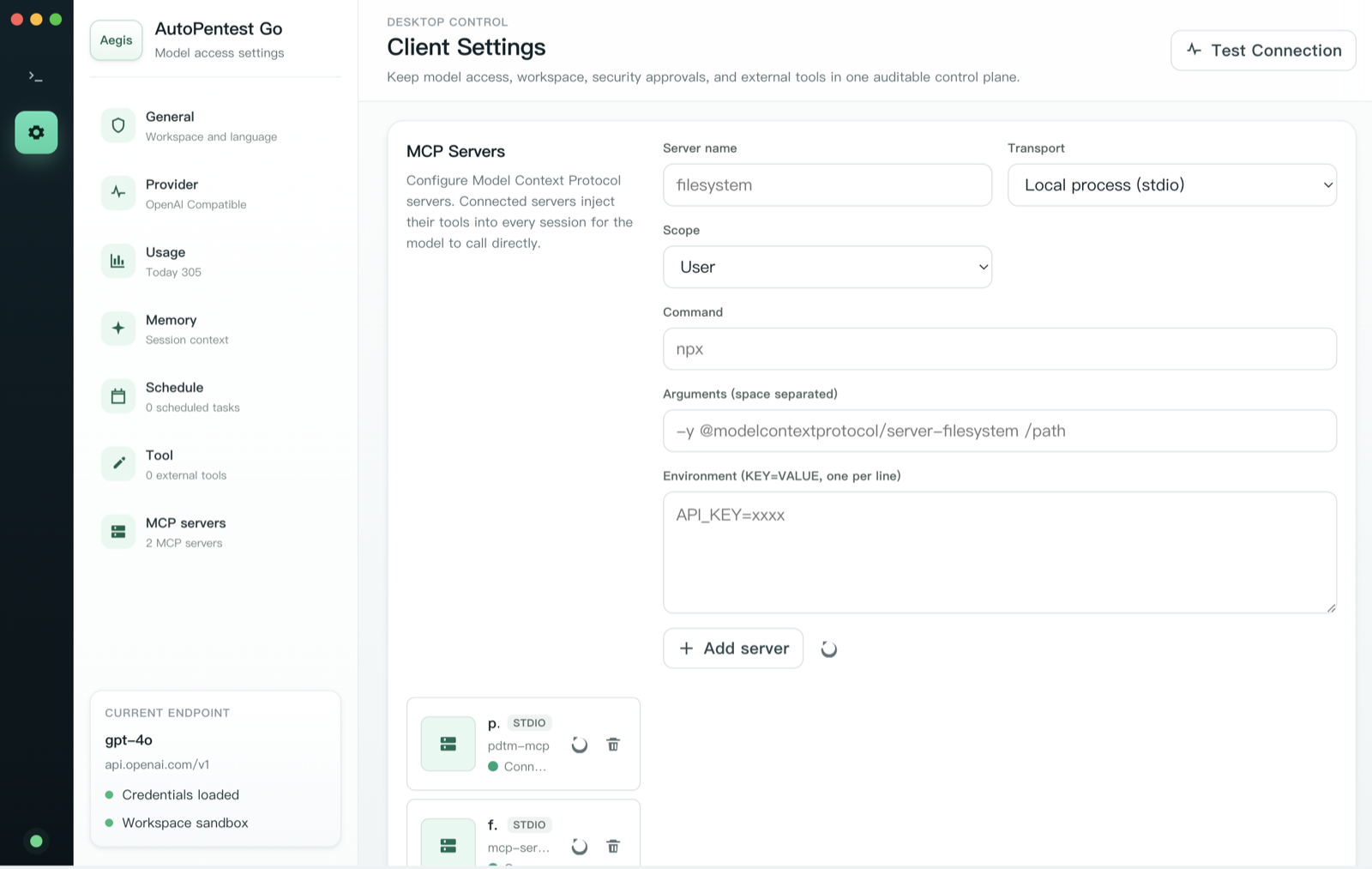Go to Usage section
Image resolution: width=1372 pixels, height=869 pixels.
click(216, 261)
